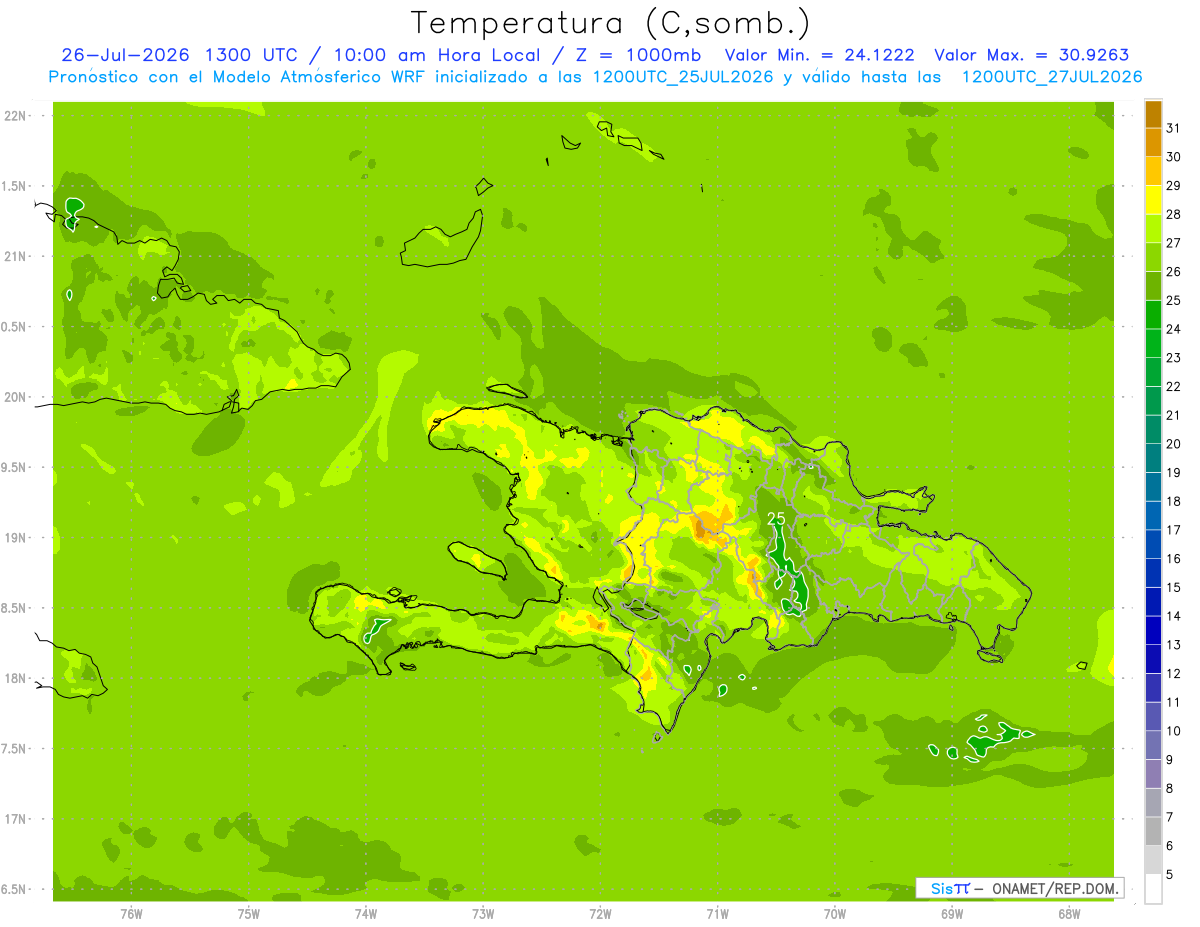Pick the legend swatch between 16 and 17
The image size is (1200, 927).
click(1153, 545)
